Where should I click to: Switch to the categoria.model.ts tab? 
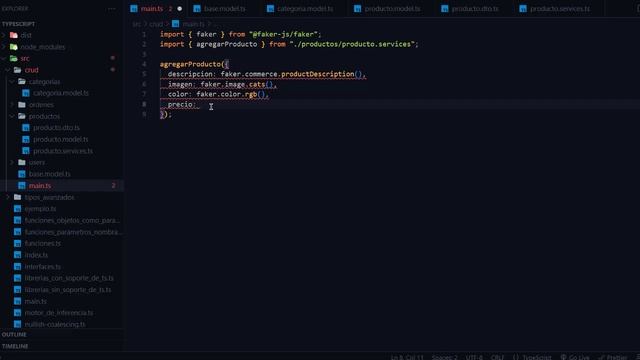point(305,9)
